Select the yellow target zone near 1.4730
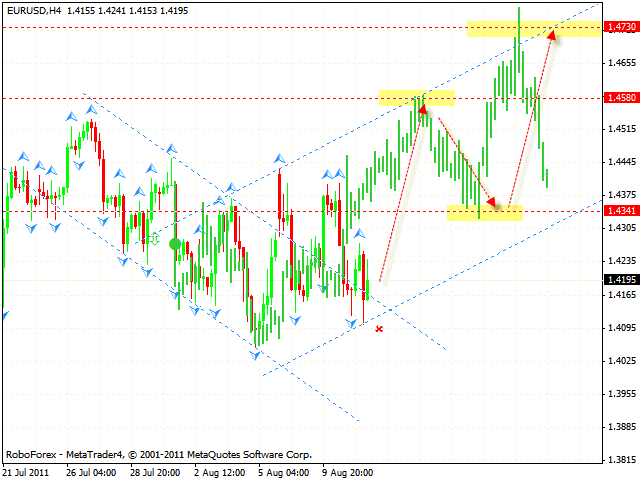 tap(533, 29)
